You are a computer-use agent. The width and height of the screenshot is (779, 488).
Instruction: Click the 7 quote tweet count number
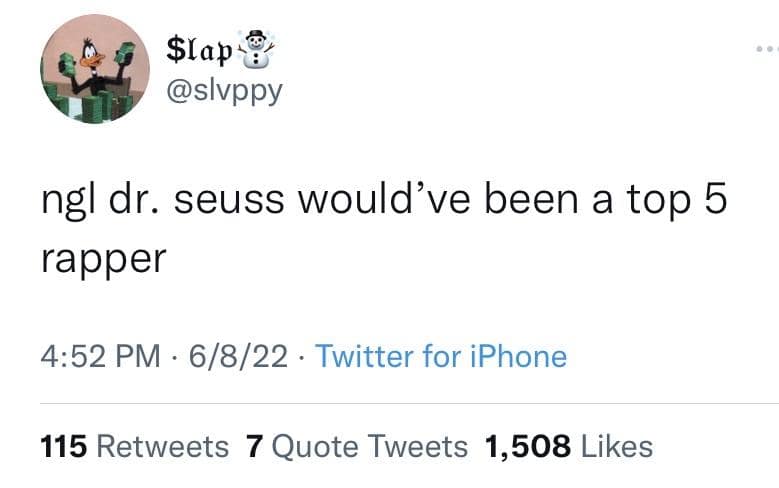tap(253, 446)
